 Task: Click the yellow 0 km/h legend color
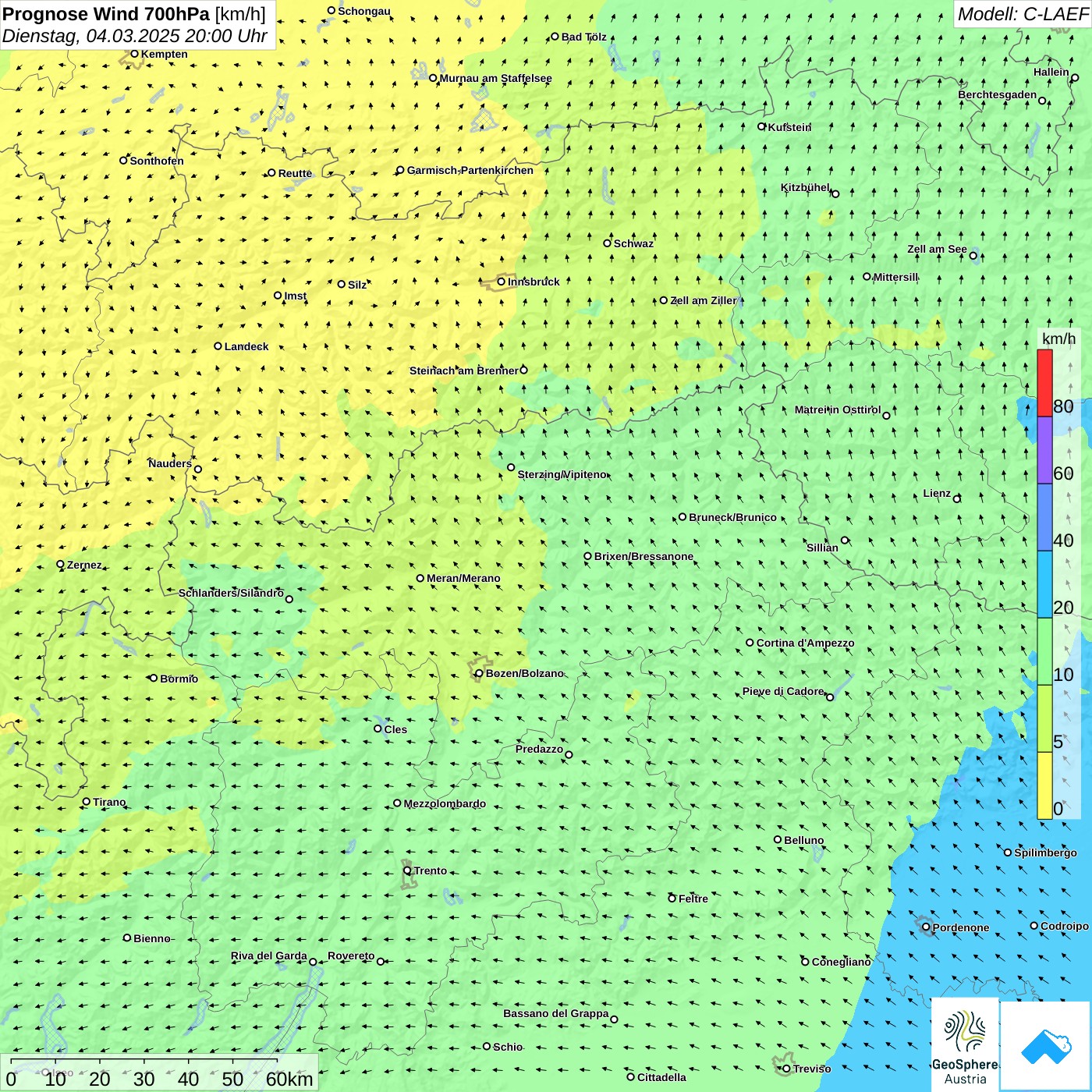coord(1044,785)
